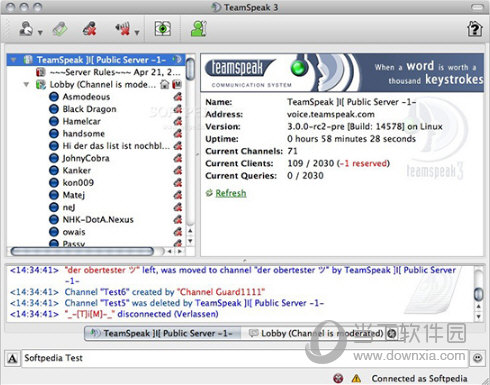Toggle mute microphone in the toolbar
490x385 pixels.
click(90, 29)
